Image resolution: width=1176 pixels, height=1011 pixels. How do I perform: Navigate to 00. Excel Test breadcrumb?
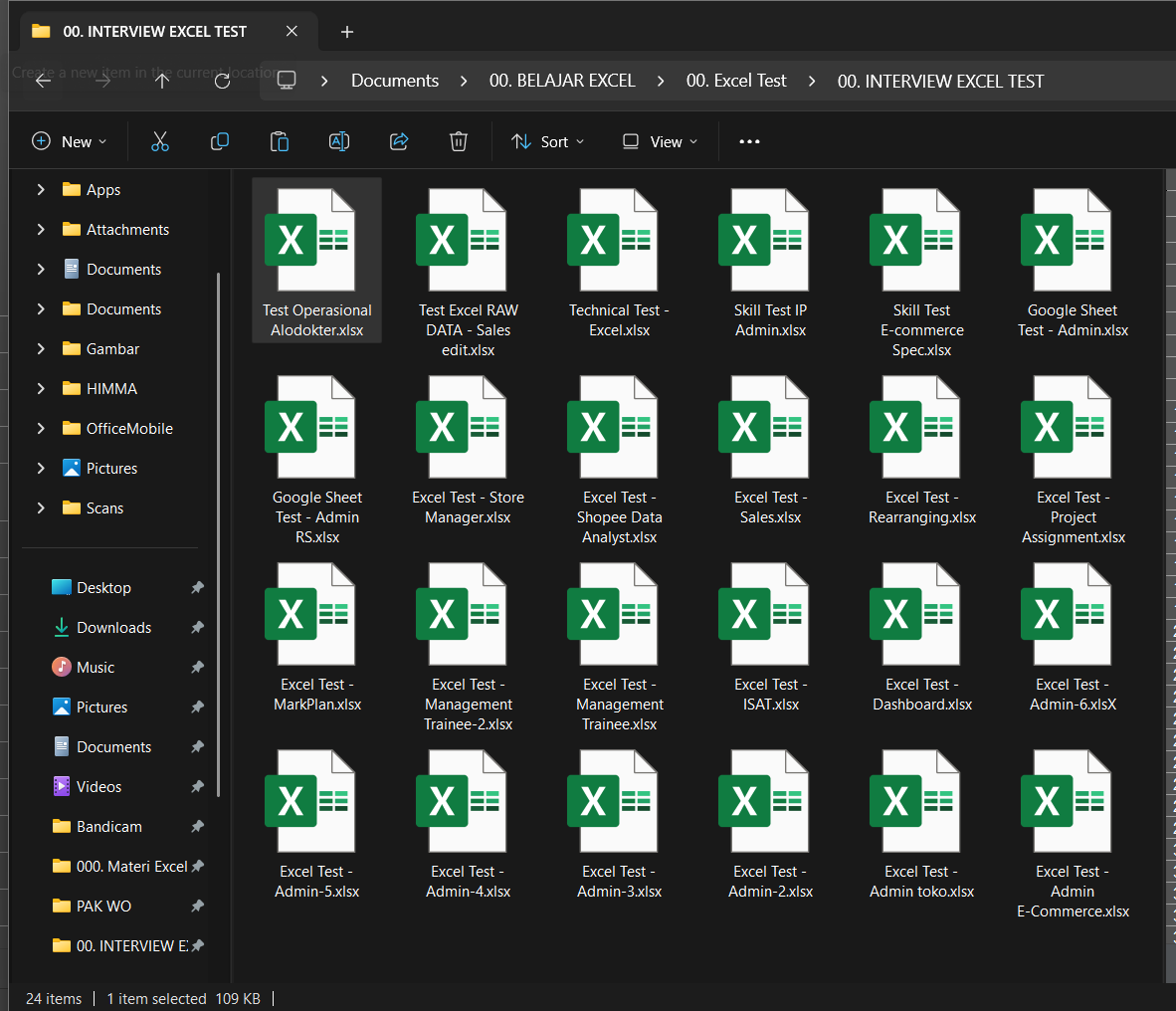point(736,81)
